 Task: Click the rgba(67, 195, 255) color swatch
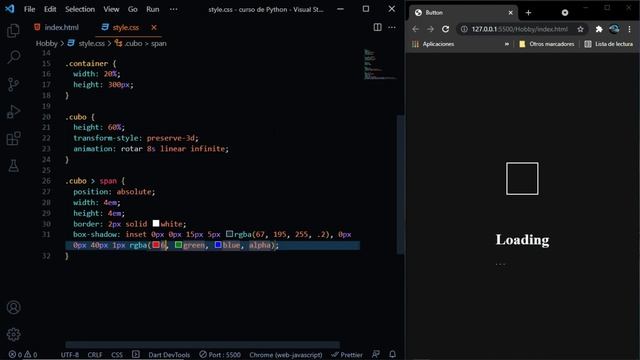[x=229, y=234]
